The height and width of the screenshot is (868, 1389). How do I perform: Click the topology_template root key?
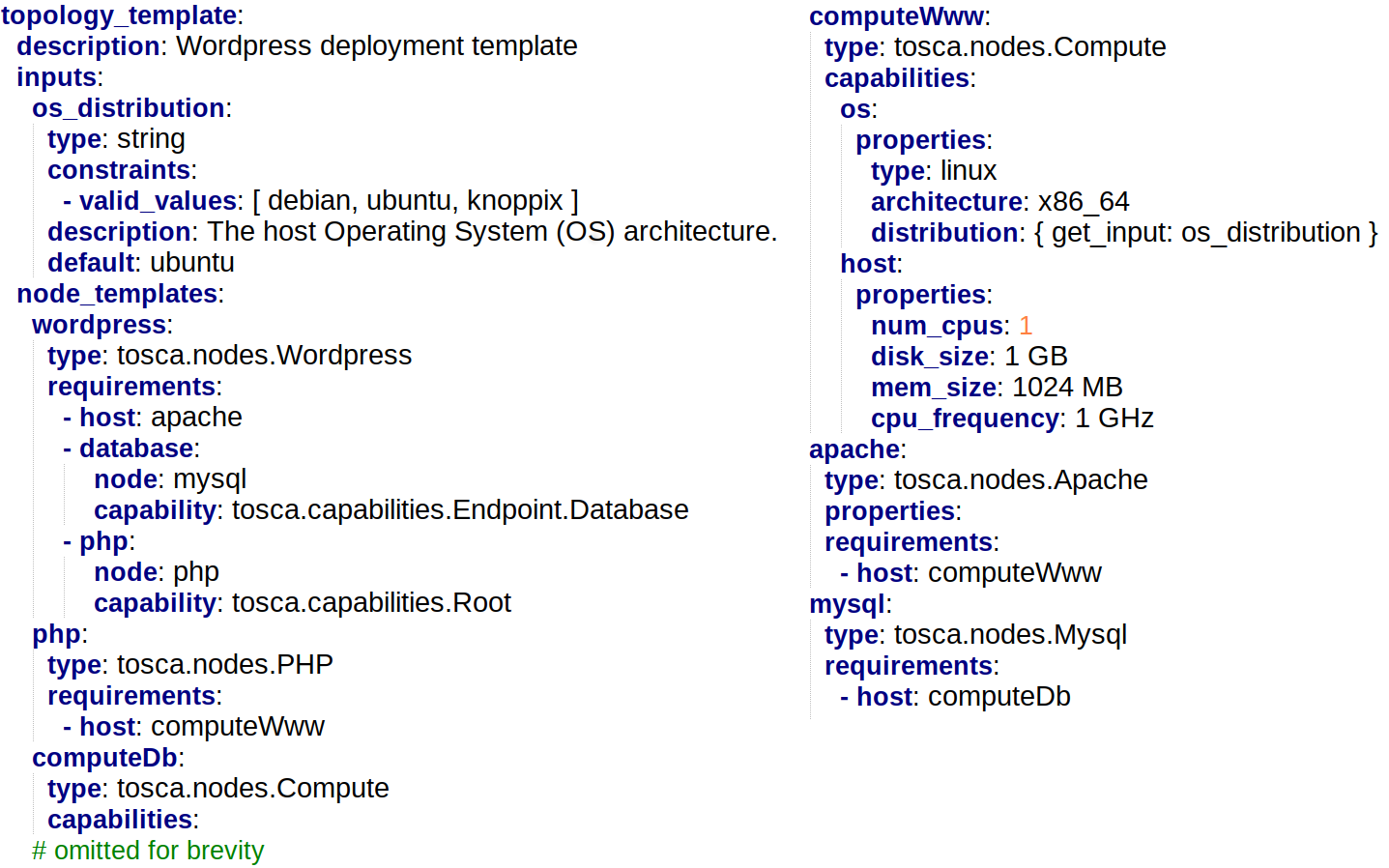coord(119,15)
